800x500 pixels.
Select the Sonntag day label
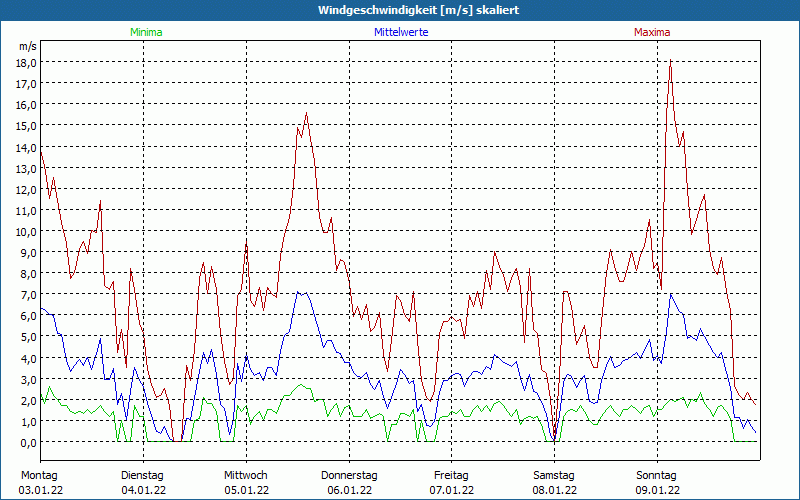pyautogui.click(x=656, y=475)
